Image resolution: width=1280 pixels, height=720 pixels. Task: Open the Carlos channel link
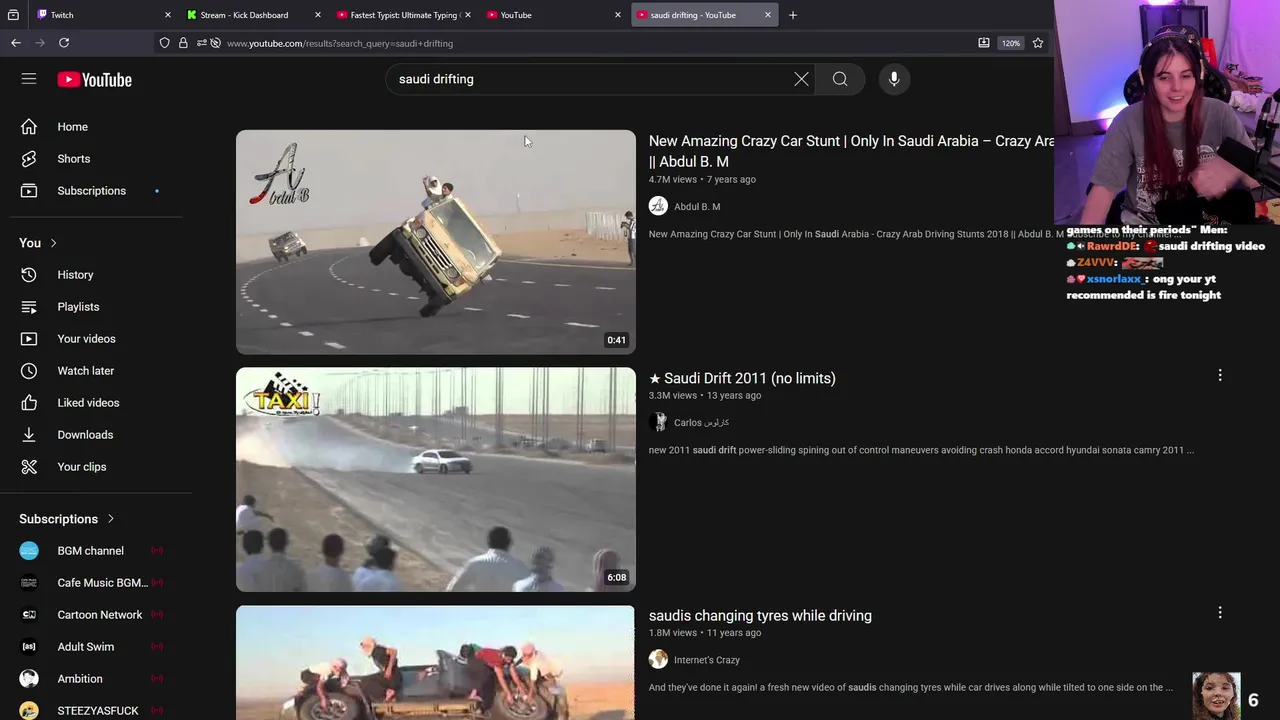(701, 423)
